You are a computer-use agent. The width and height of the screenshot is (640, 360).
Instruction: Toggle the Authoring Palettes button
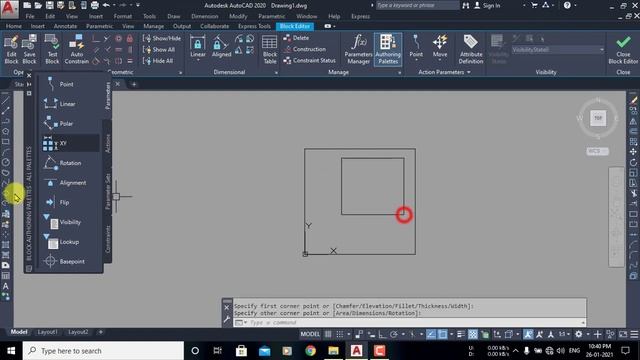tap(388, 50)
